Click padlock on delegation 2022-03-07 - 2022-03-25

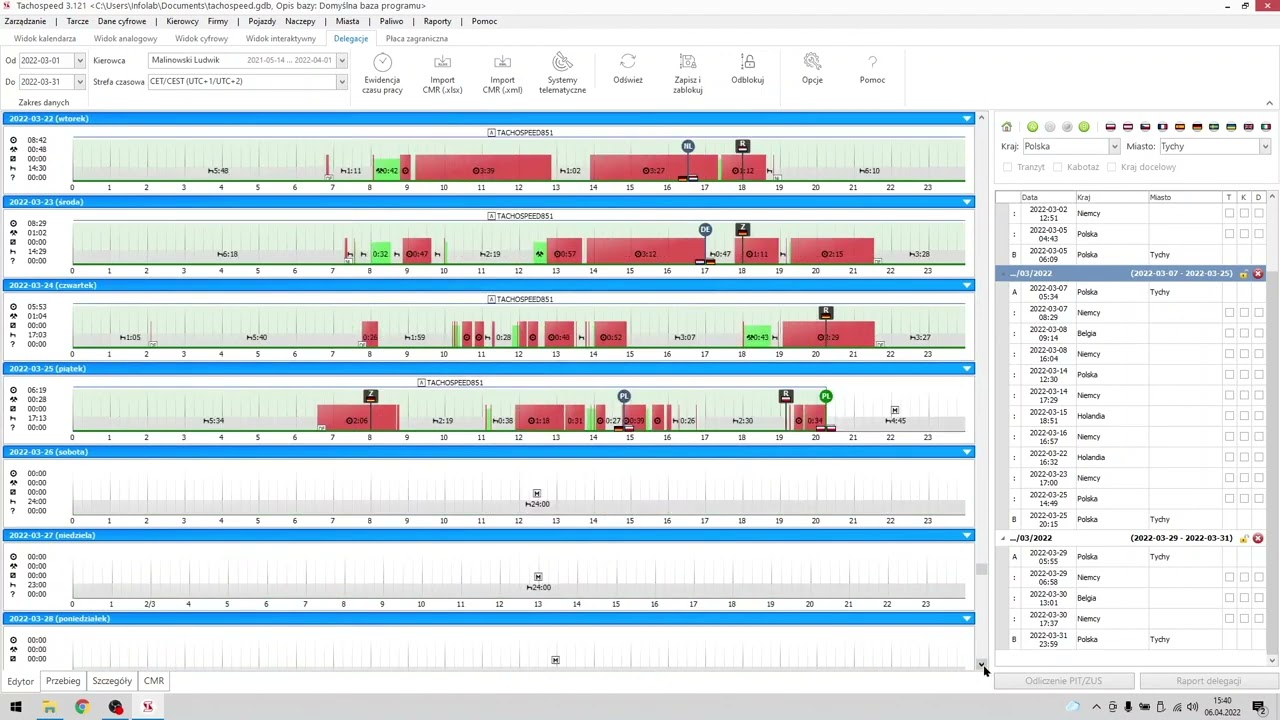1244,273
